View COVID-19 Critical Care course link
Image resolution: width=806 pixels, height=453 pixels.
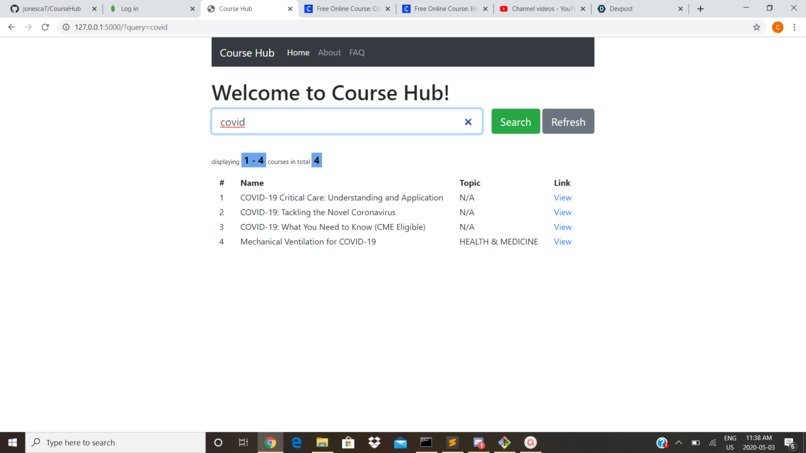562,197
